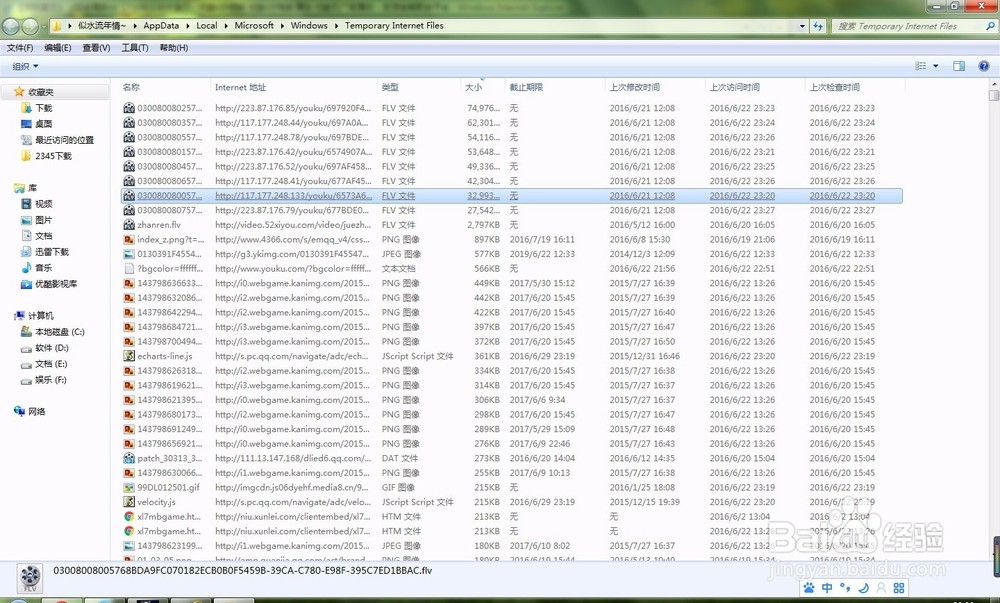Click the Back navigation arrow button

(11, 26)
